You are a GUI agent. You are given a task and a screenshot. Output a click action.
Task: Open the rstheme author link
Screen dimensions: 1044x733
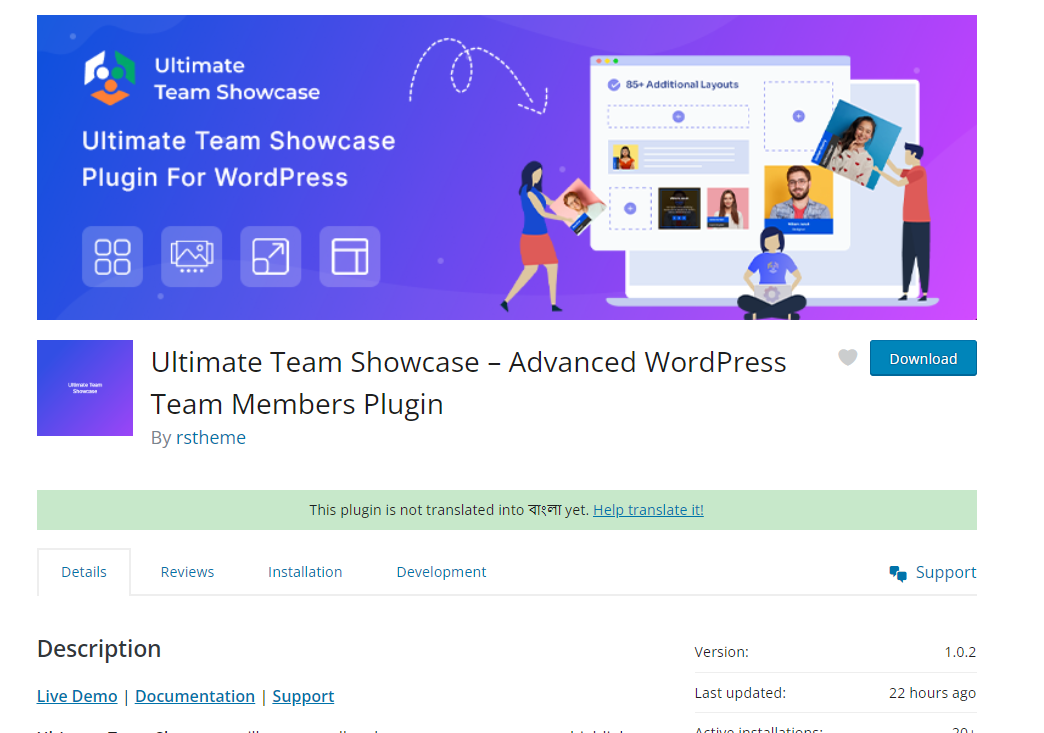210,437
